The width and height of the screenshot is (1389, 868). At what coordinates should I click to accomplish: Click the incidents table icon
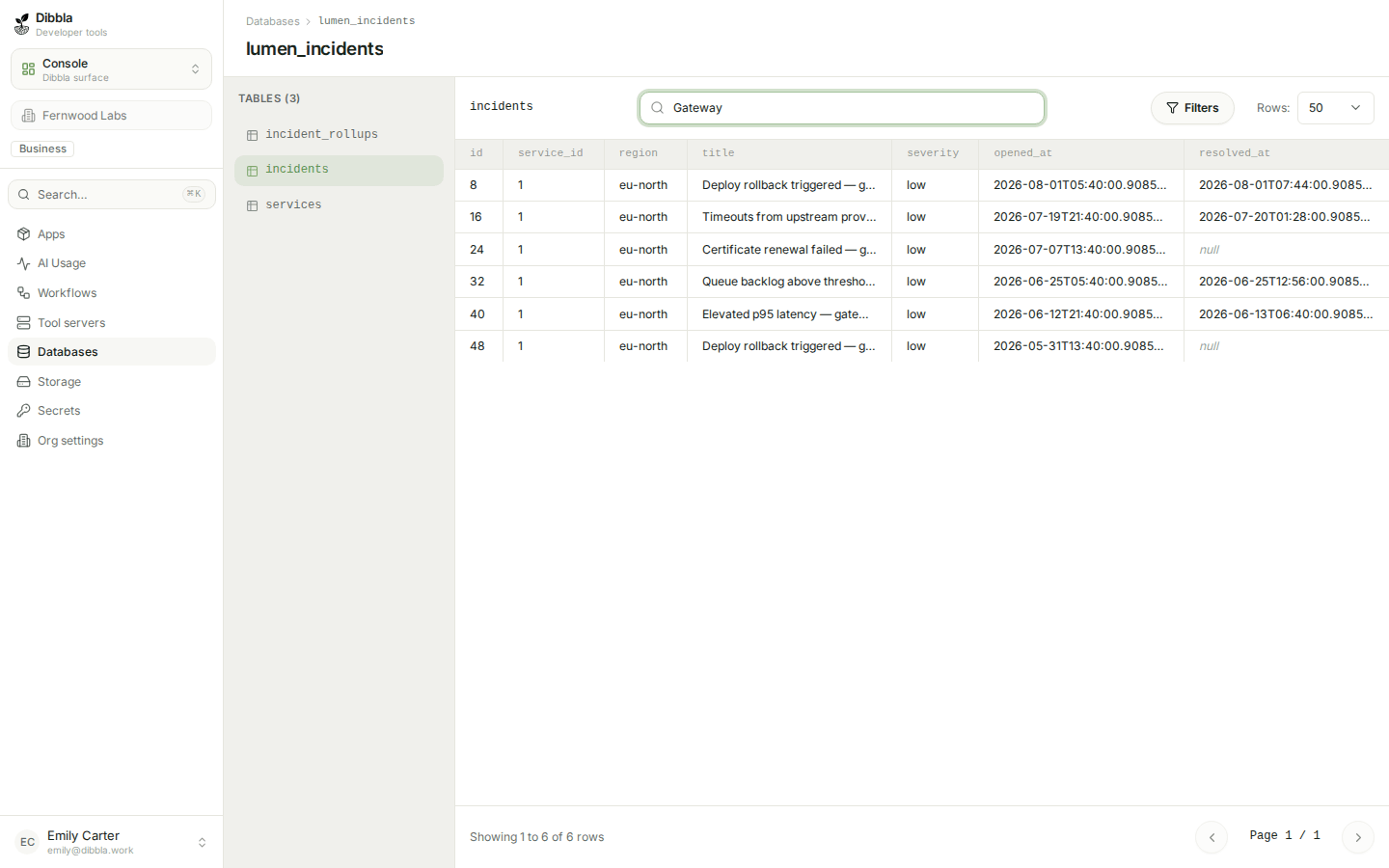tap(253, 171)
